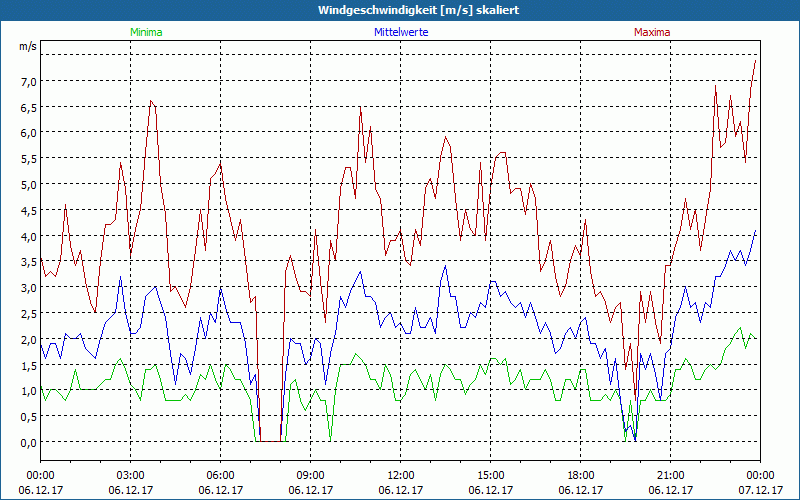
Task: Click the 03:00 time axis label
Action: [131, 476]
